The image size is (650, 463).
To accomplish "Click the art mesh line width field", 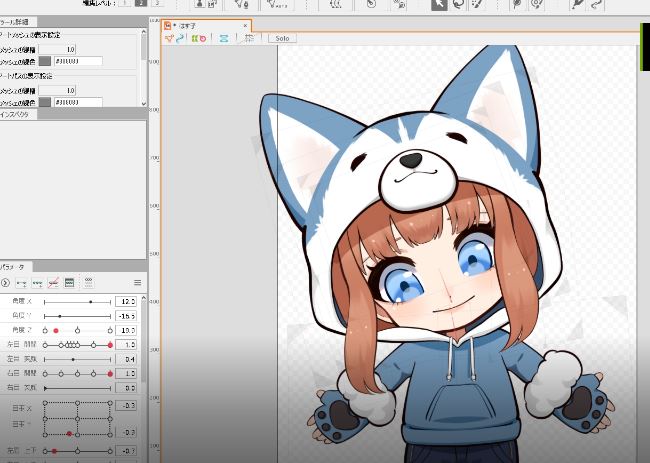I will [x=57, y=49].
